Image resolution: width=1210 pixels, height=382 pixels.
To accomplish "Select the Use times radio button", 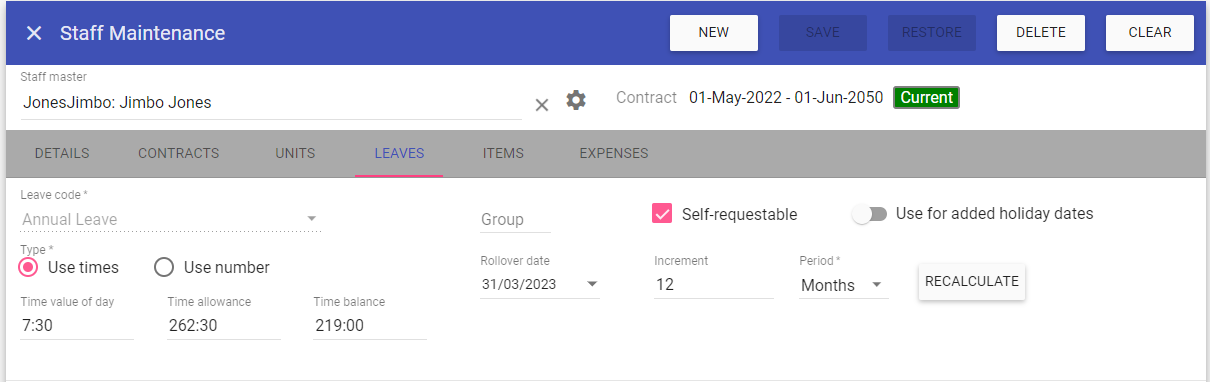I will [x=30, y=267].
